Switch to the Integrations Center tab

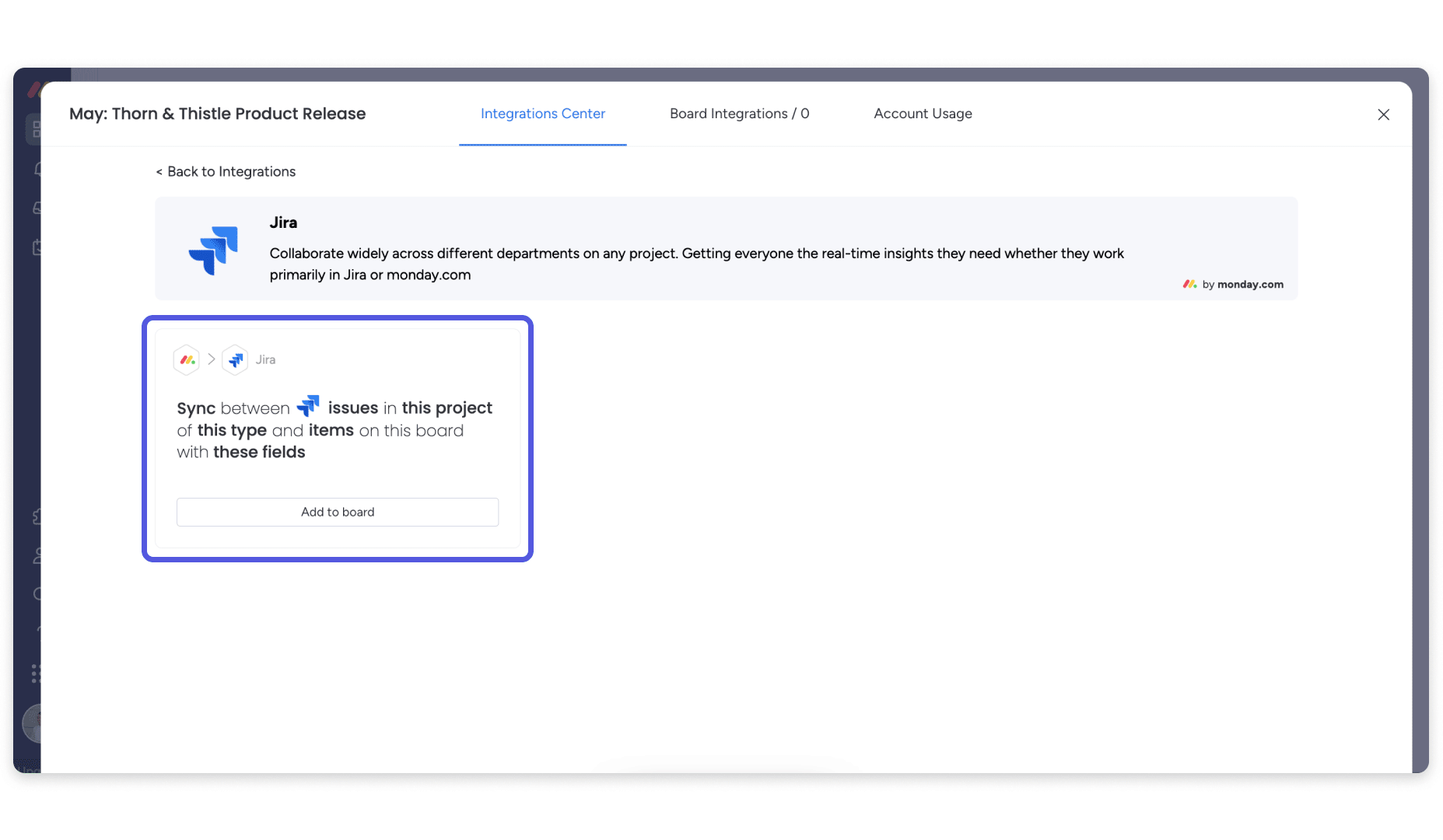[x=542, y=114]
